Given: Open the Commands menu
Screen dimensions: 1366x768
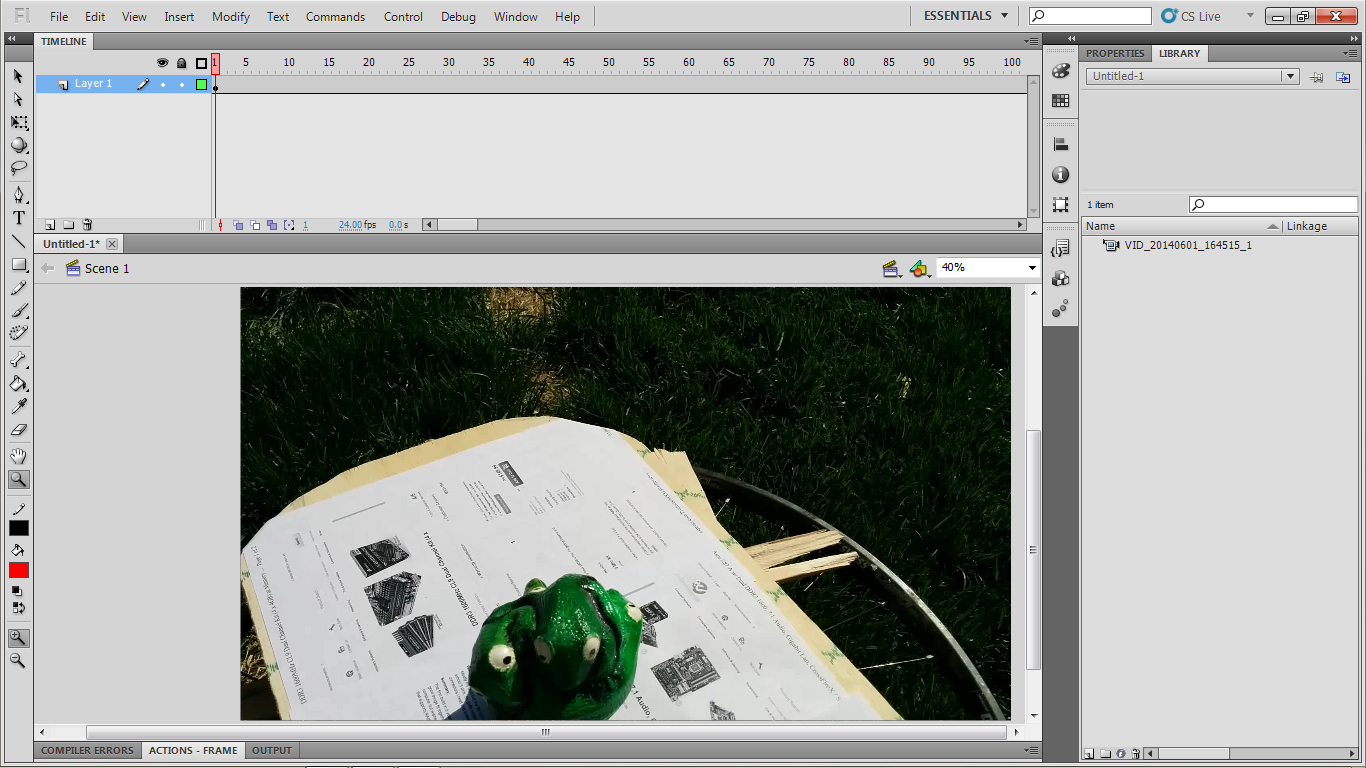Looking at the screenshot, I should pos(336,17).
